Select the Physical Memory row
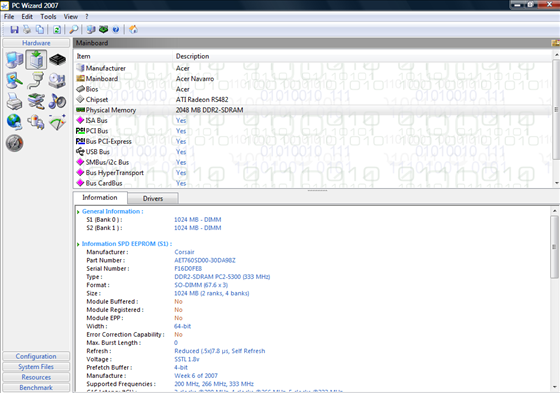 [x=313, y=110]
